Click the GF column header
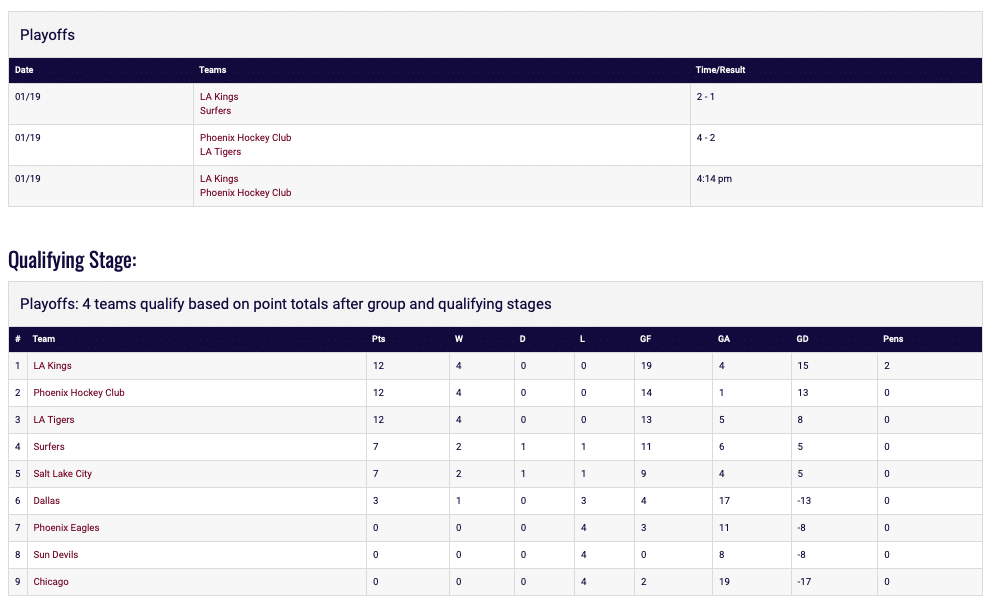Viewport: 993px width, 610px height. tap(645, 339)
